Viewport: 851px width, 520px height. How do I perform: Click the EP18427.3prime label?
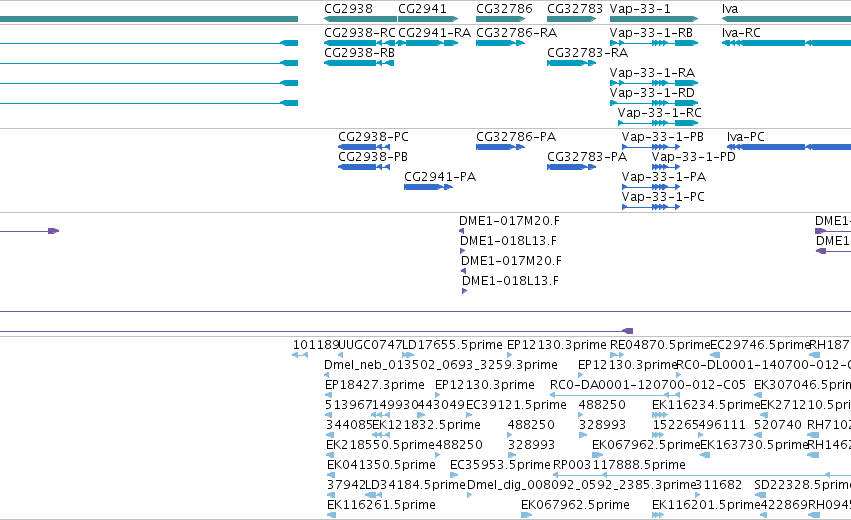pos(374,385)
